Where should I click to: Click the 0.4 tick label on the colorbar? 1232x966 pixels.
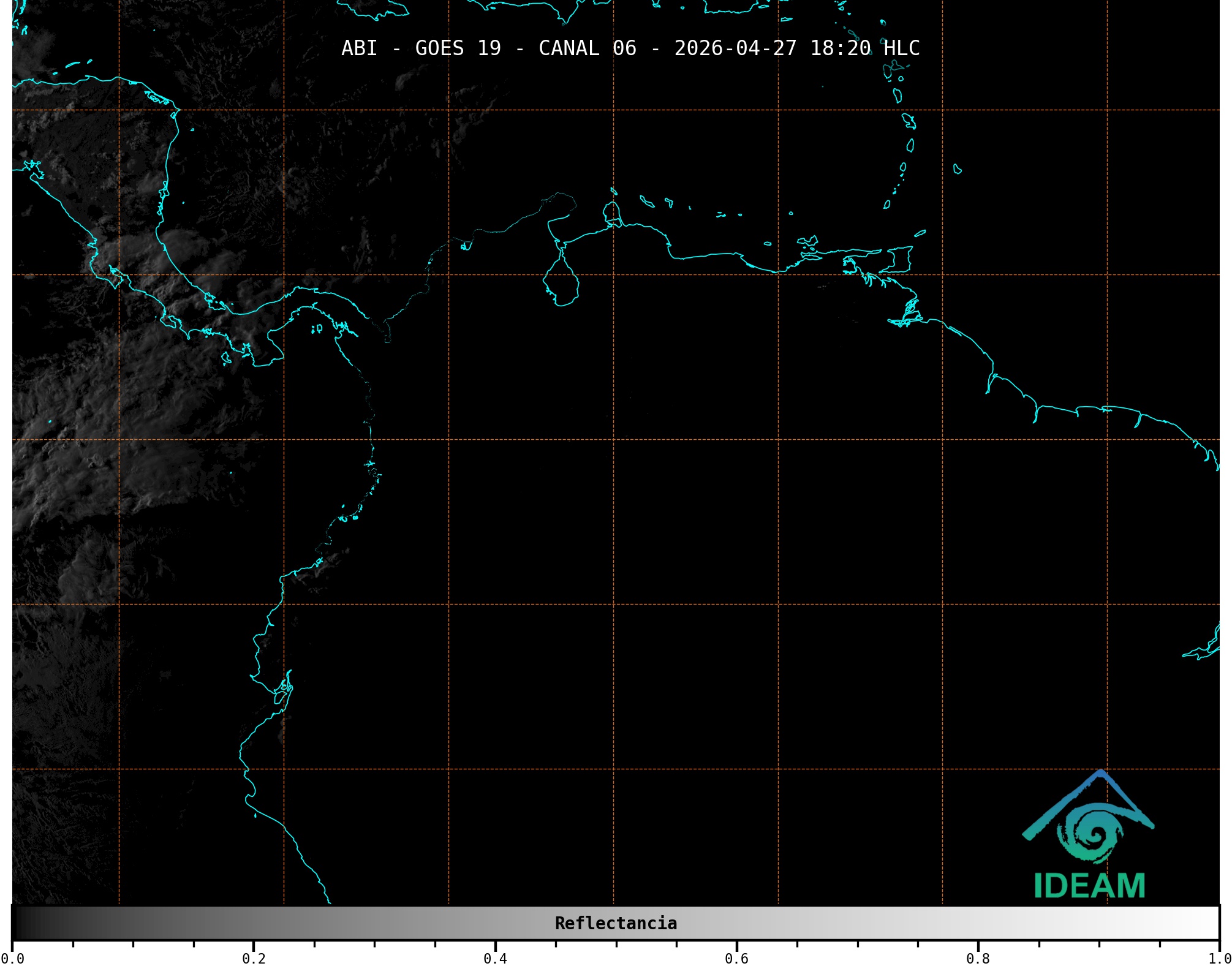tap(495, 958)
